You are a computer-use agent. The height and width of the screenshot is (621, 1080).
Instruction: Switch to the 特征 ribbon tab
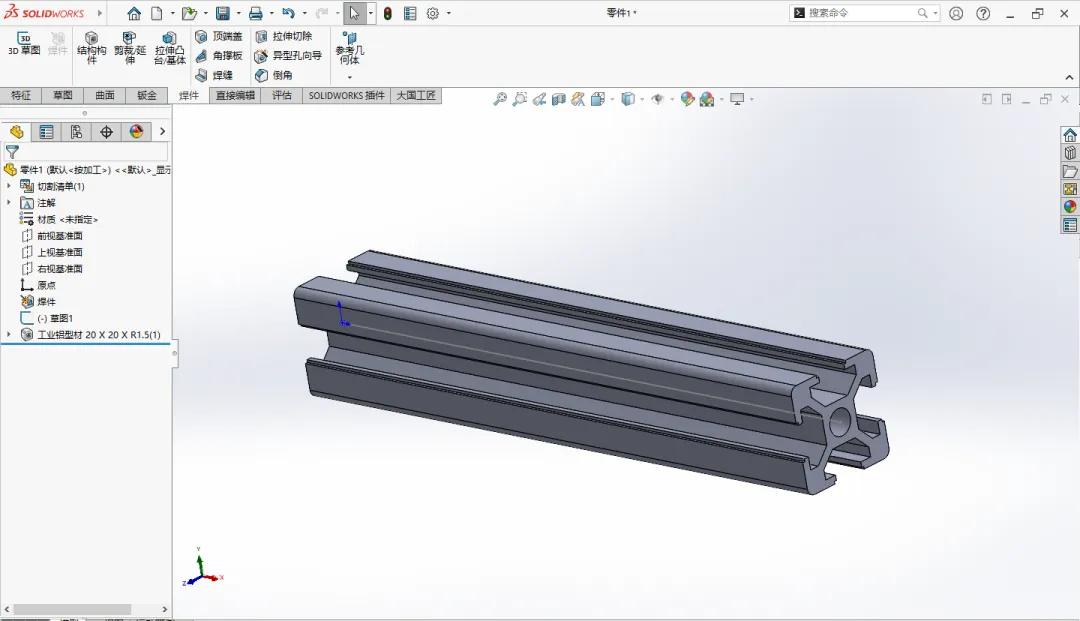tap(21, 96)
